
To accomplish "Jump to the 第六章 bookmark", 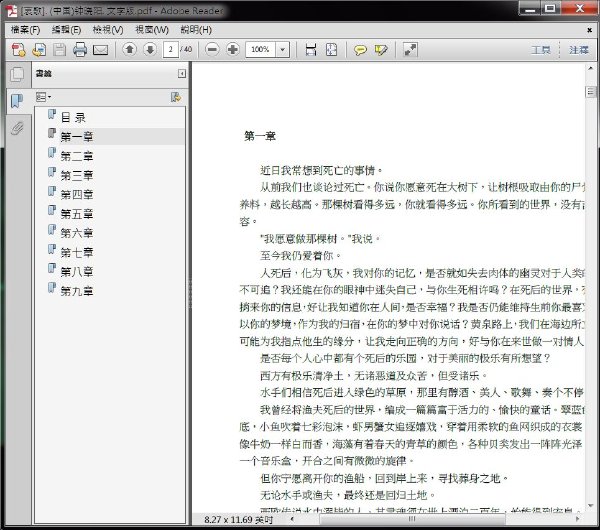I will [77, 233].
